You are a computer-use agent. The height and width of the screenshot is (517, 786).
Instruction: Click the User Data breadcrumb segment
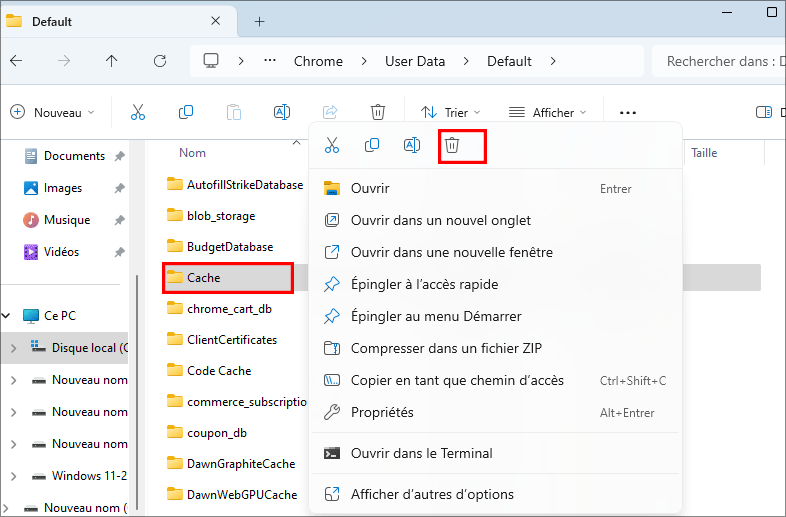(x=415, y=61)
